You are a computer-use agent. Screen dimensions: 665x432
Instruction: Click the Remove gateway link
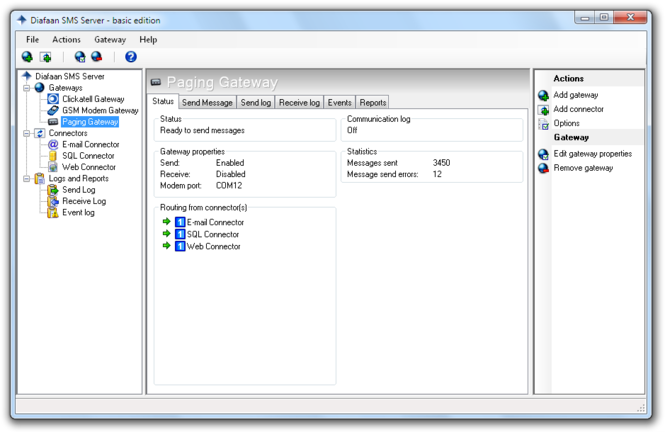(x=583, y=168)
